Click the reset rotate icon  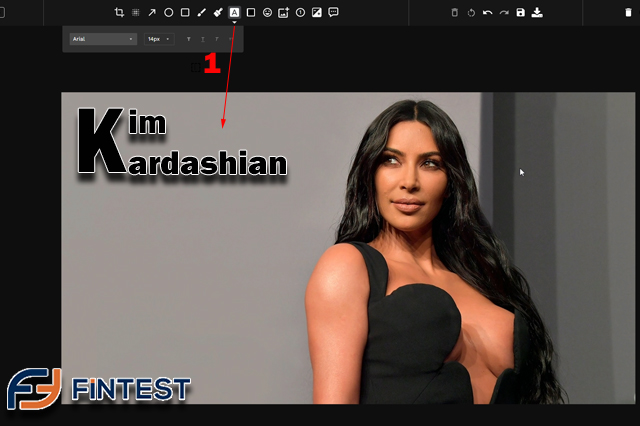point(471,13)
